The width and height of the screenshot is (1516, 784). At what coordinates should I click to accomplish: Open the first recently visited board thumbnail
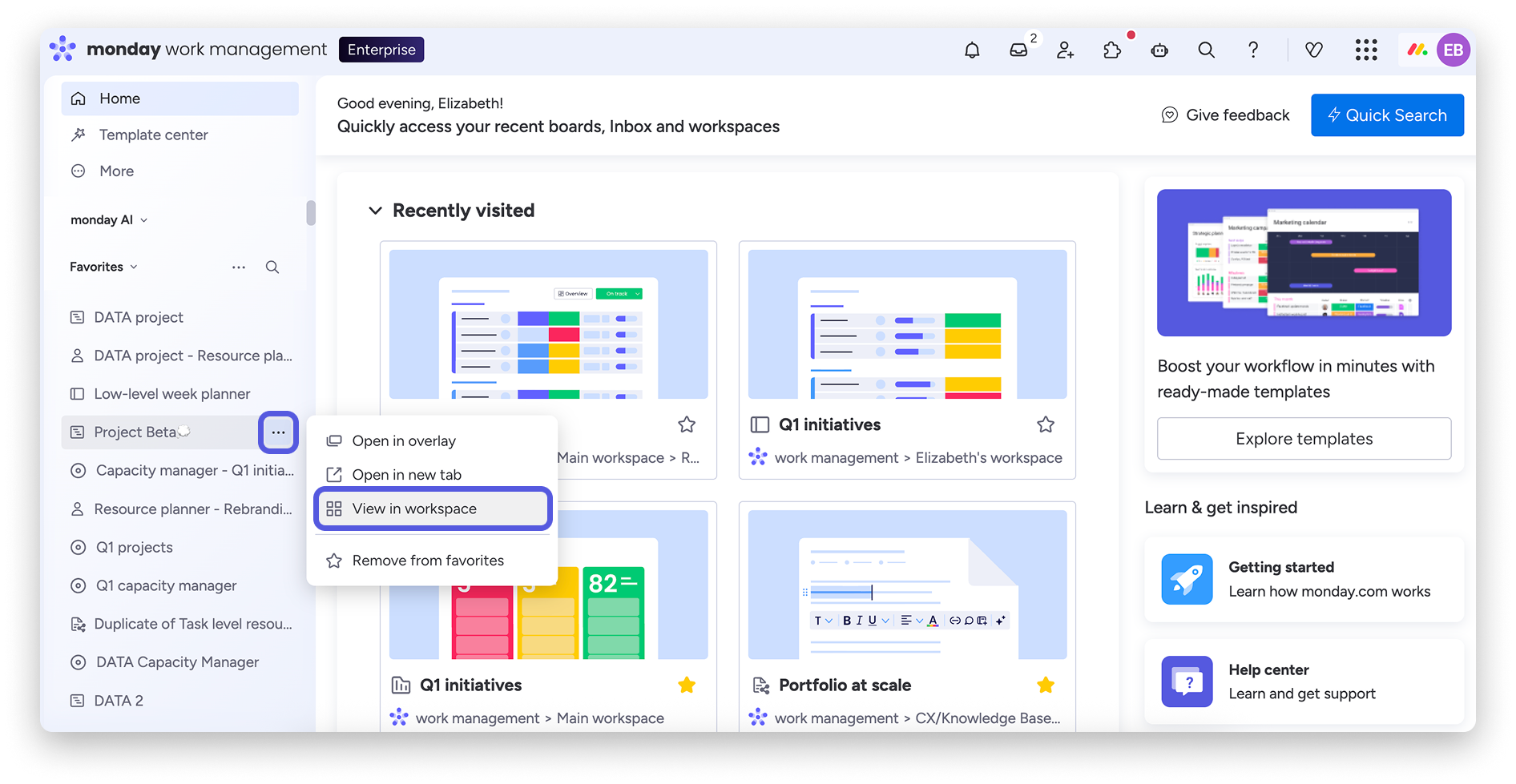(x=549, y=324)
